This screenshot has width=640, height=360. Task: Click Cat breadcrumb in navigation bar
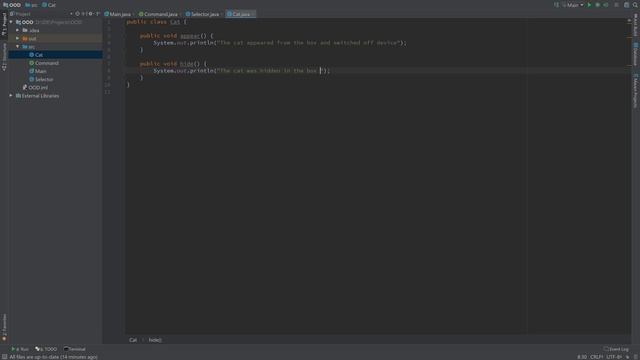tap(49, 5)
